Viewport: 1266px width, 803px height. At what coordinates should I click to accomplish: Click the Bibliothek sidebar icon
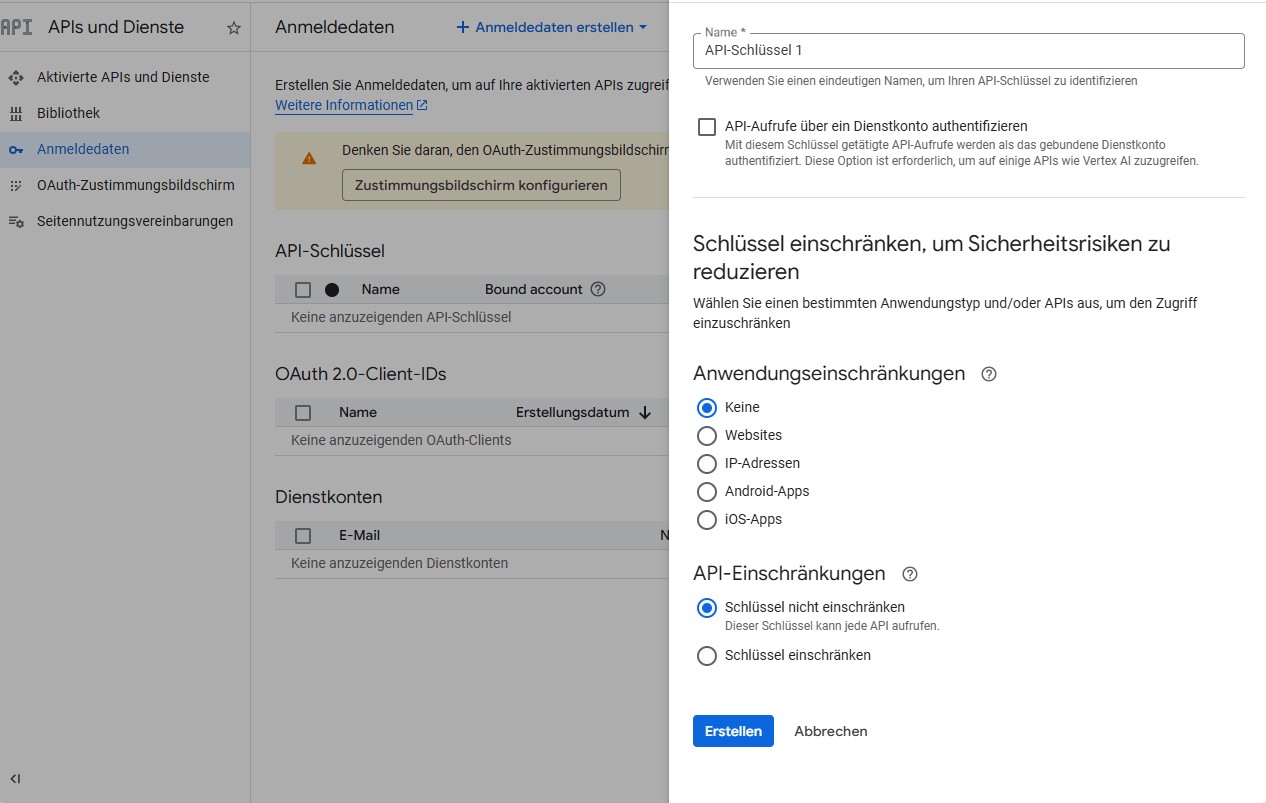click(15, 113)
